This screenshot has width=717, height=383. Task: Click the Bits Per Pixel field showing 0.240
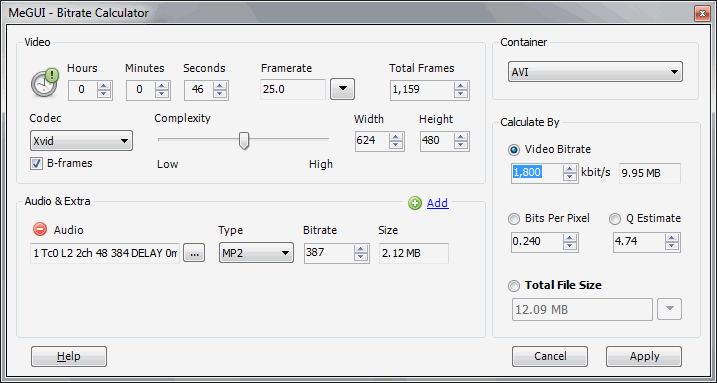pyautogui.click(x=537, y=242)
